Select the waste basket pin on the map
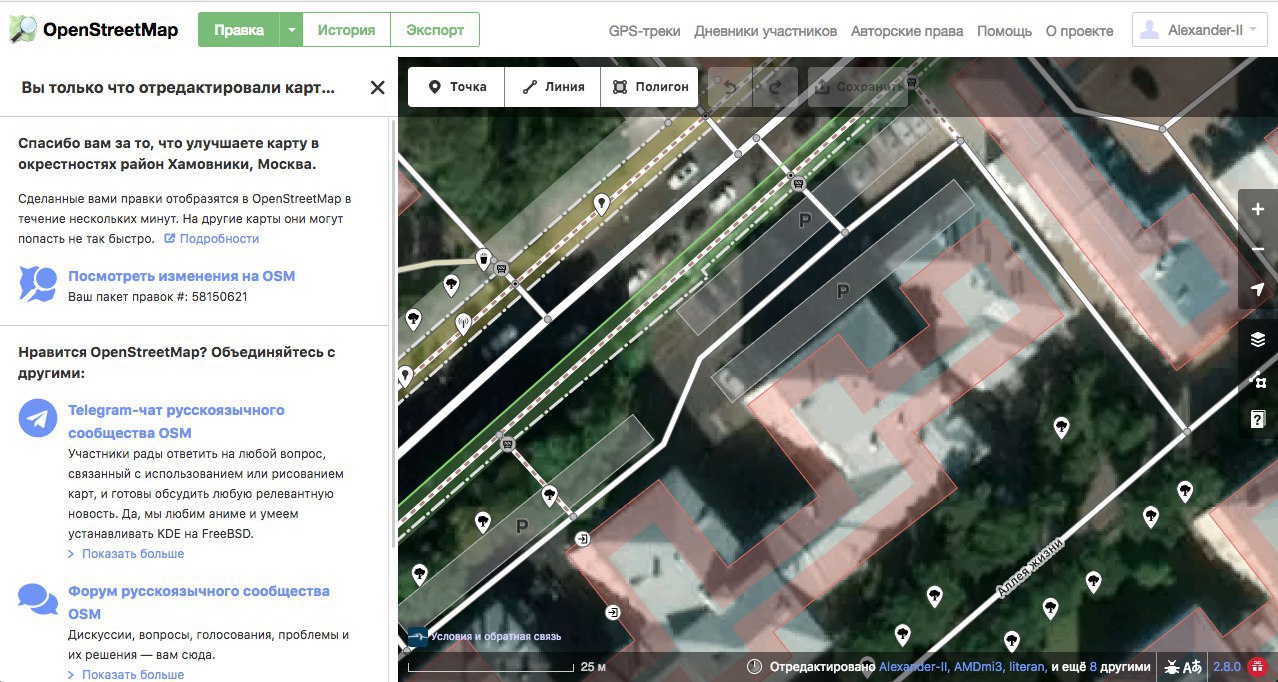Image resolution: width=1278 pixels, height=682 pixels. click(484, 259)
